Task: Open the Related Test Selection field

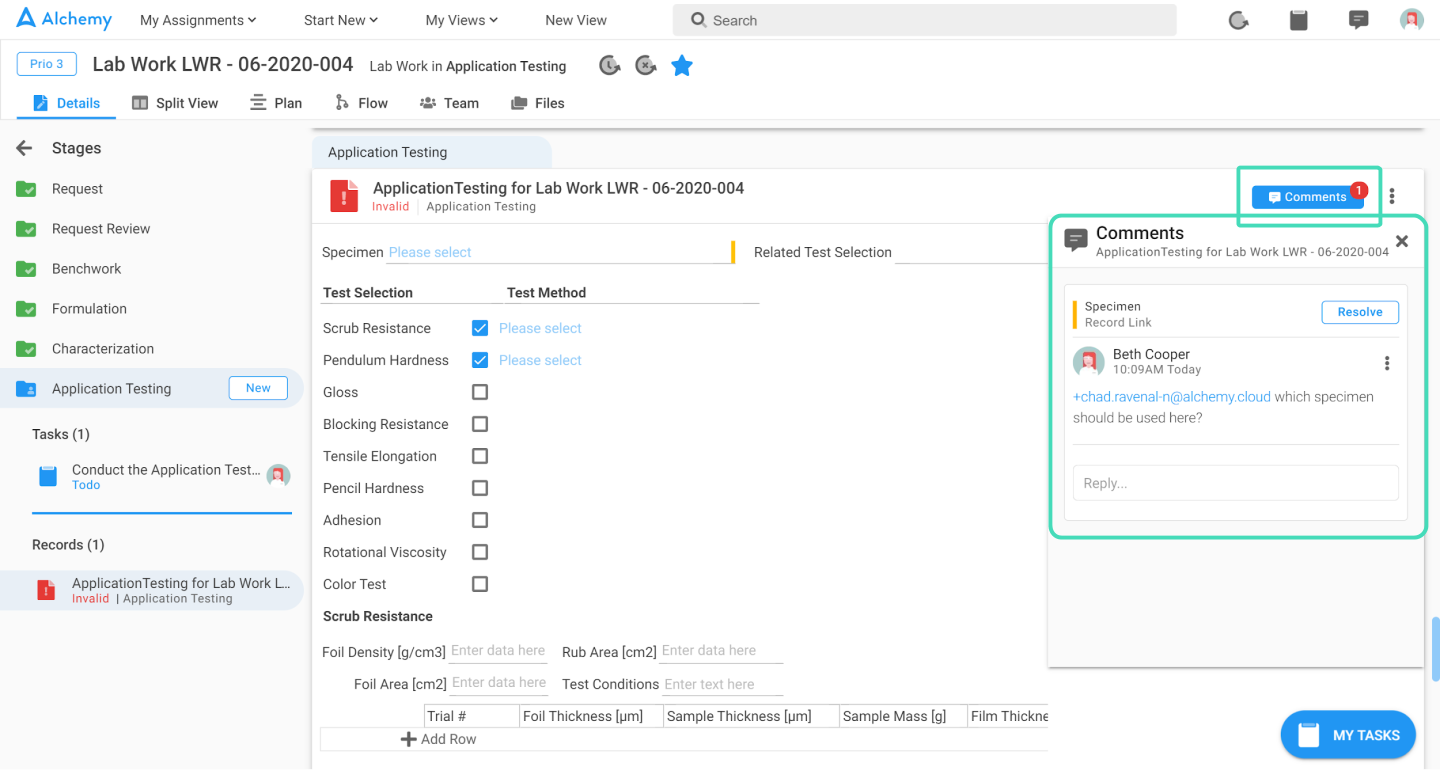Action: tap(970, 252)
